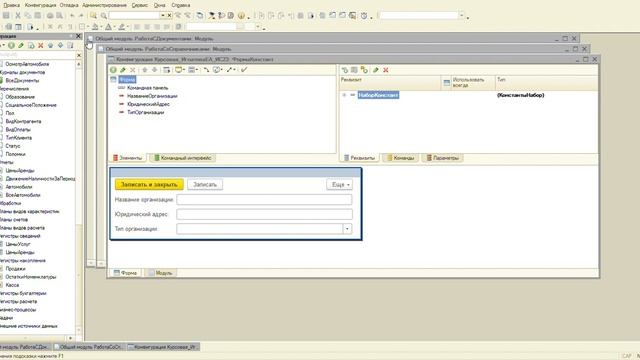The image size is (640, 360).
Task: Select ЦеныУслуг in configuration tree
Action: pos(18,244)
